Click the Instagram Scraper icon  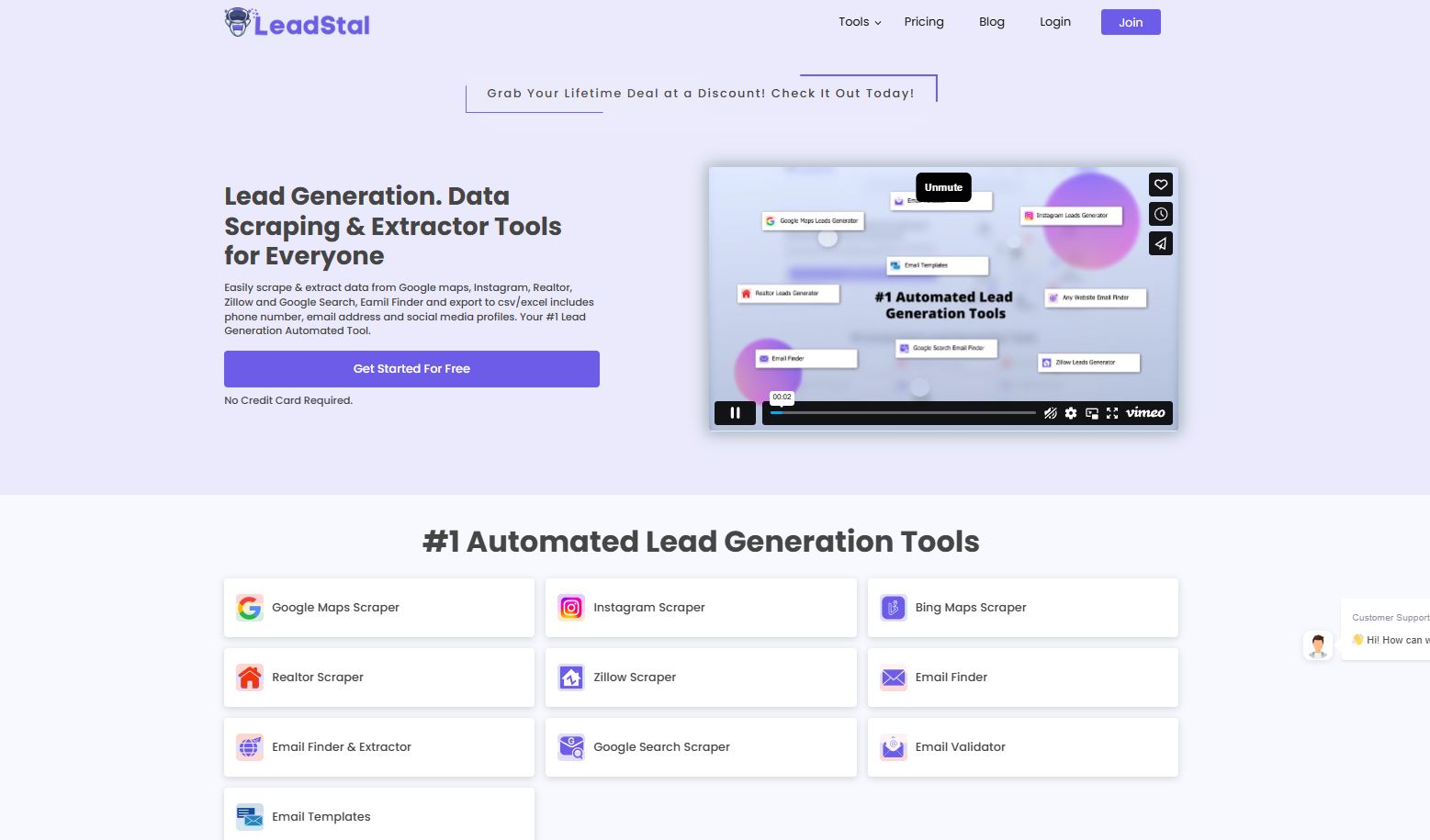pos(571,608)
